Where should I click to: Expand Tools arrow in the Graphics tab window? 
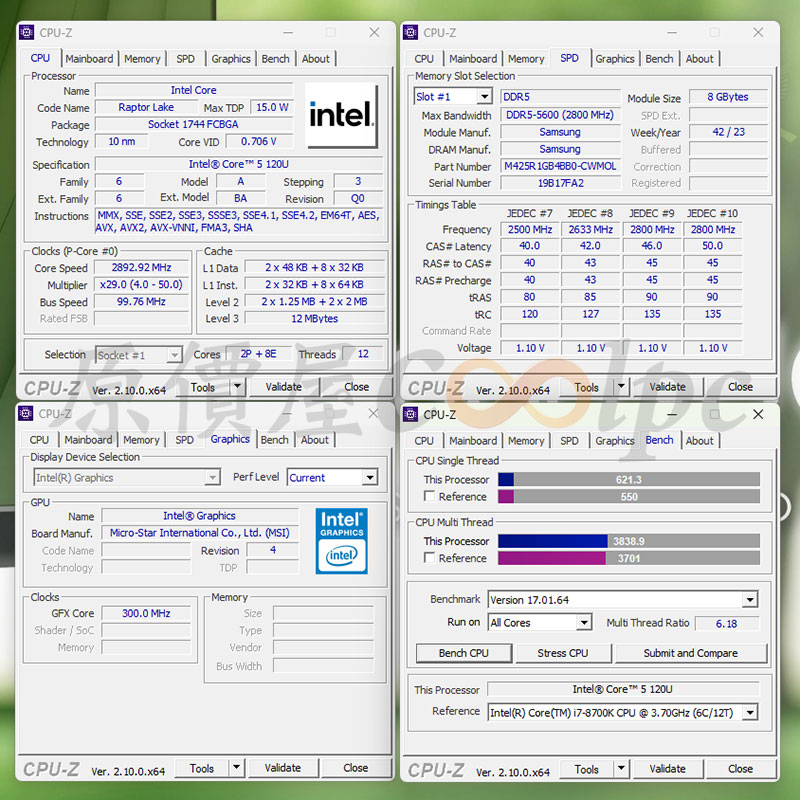click(236, 767)
